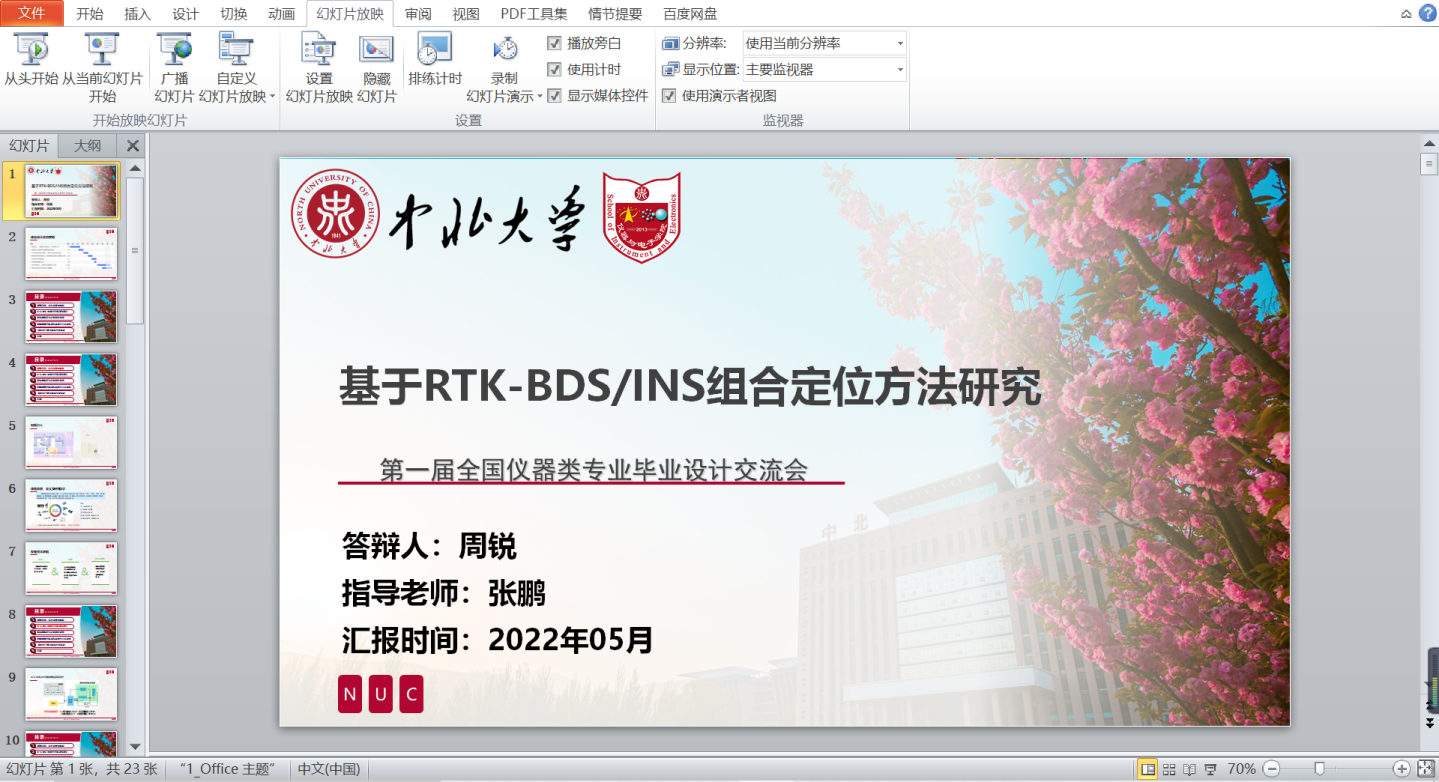Click the 中文(中国) language button
Image resolution: width=1439 pixels, height=782 pixels.
(x=329, y=769)
